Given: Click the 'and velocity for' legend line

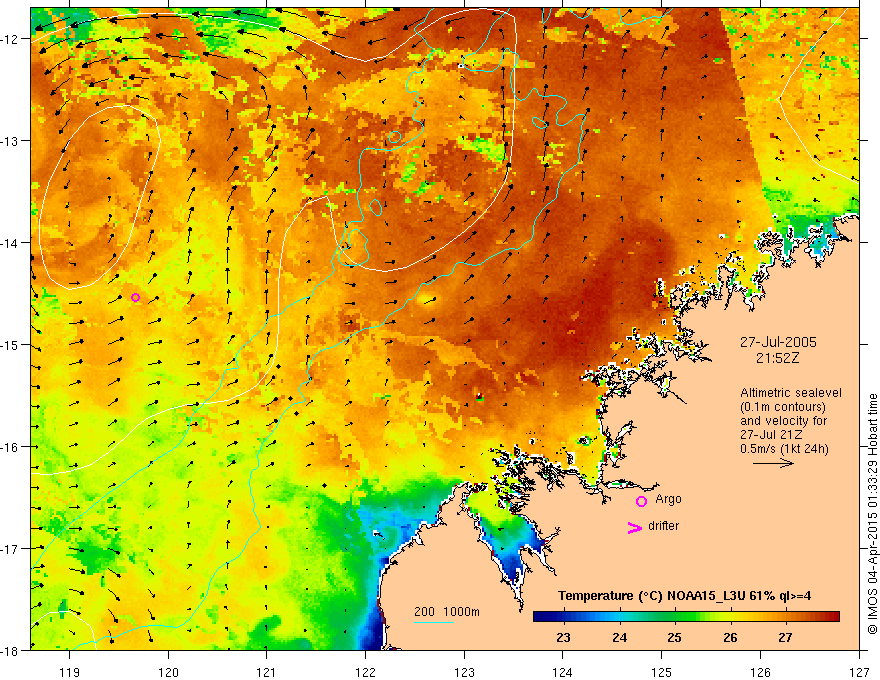Looking at the screenshot, I should coord(783,421).
